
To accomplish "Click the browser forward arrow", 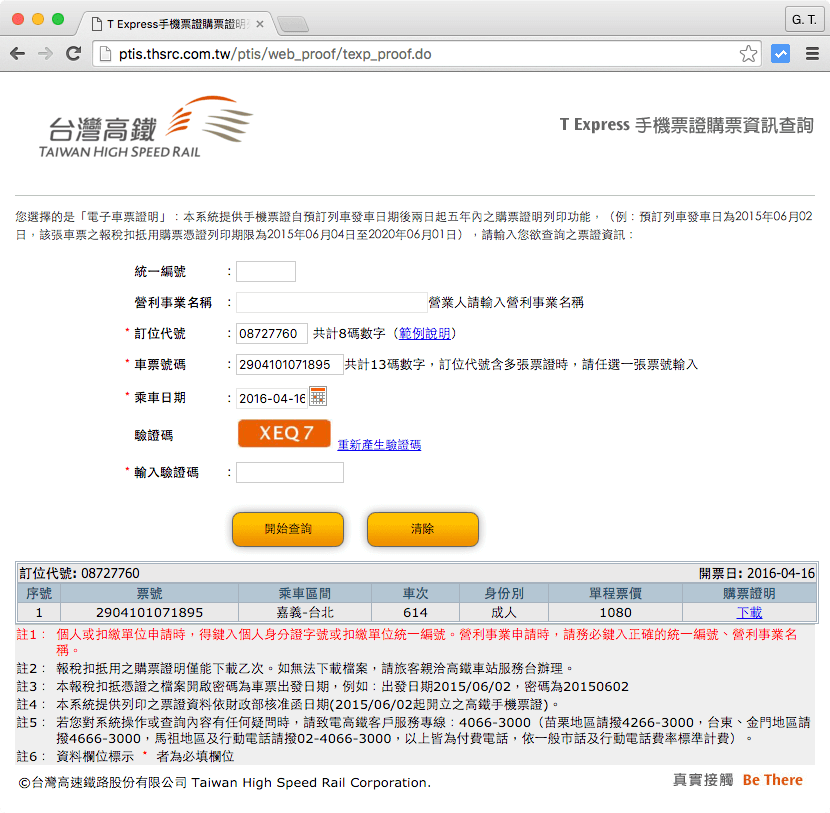I will coord(47,55).
